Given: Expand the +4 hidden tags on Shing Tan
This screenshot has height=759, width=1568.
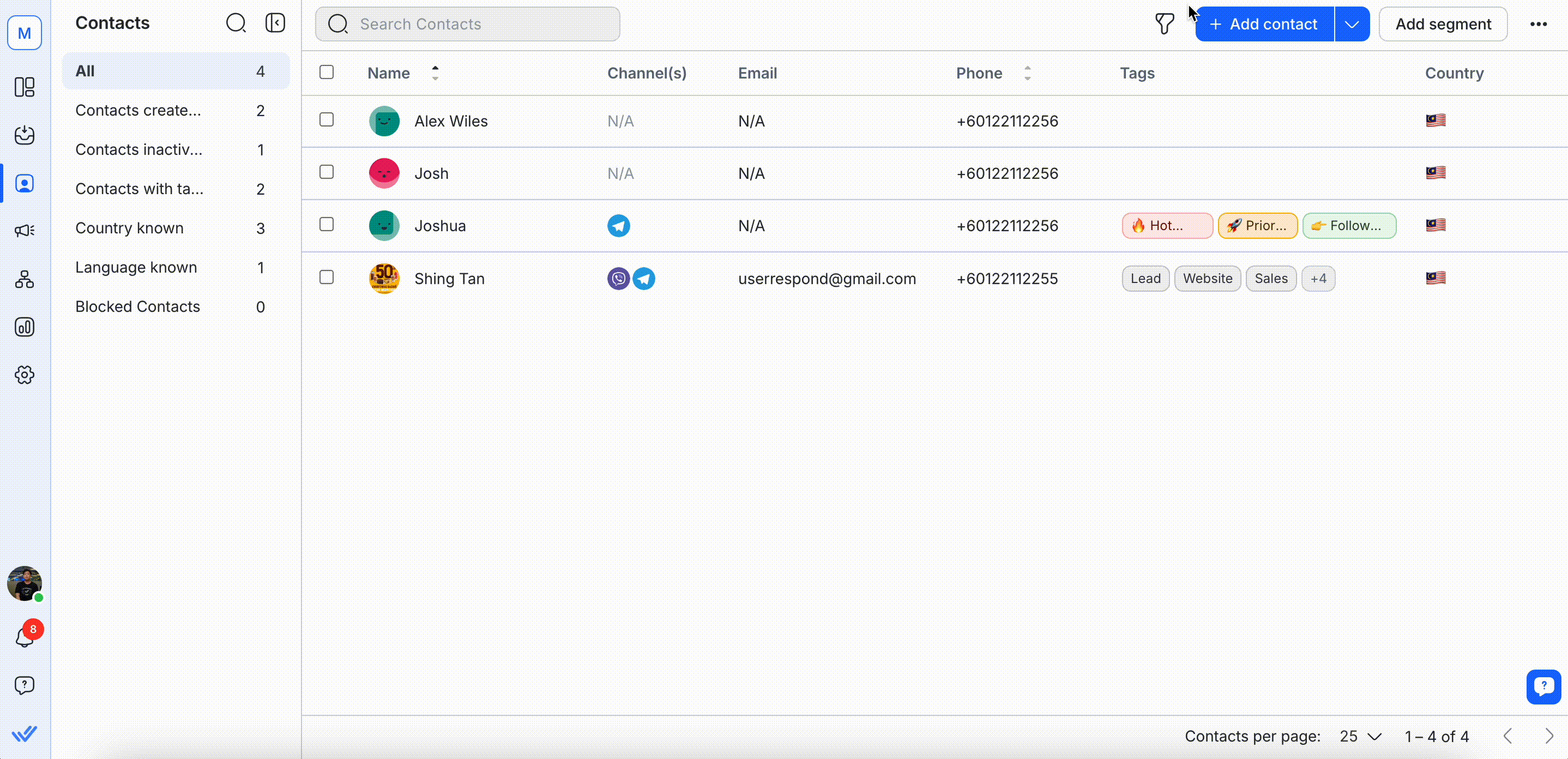Looking at the screenshot, I should point(1318,278).
